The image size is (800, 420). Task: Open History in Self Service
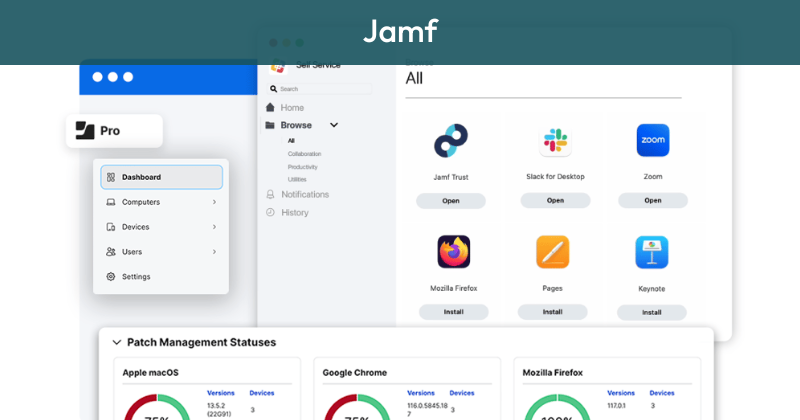click(x=295, y=213)
